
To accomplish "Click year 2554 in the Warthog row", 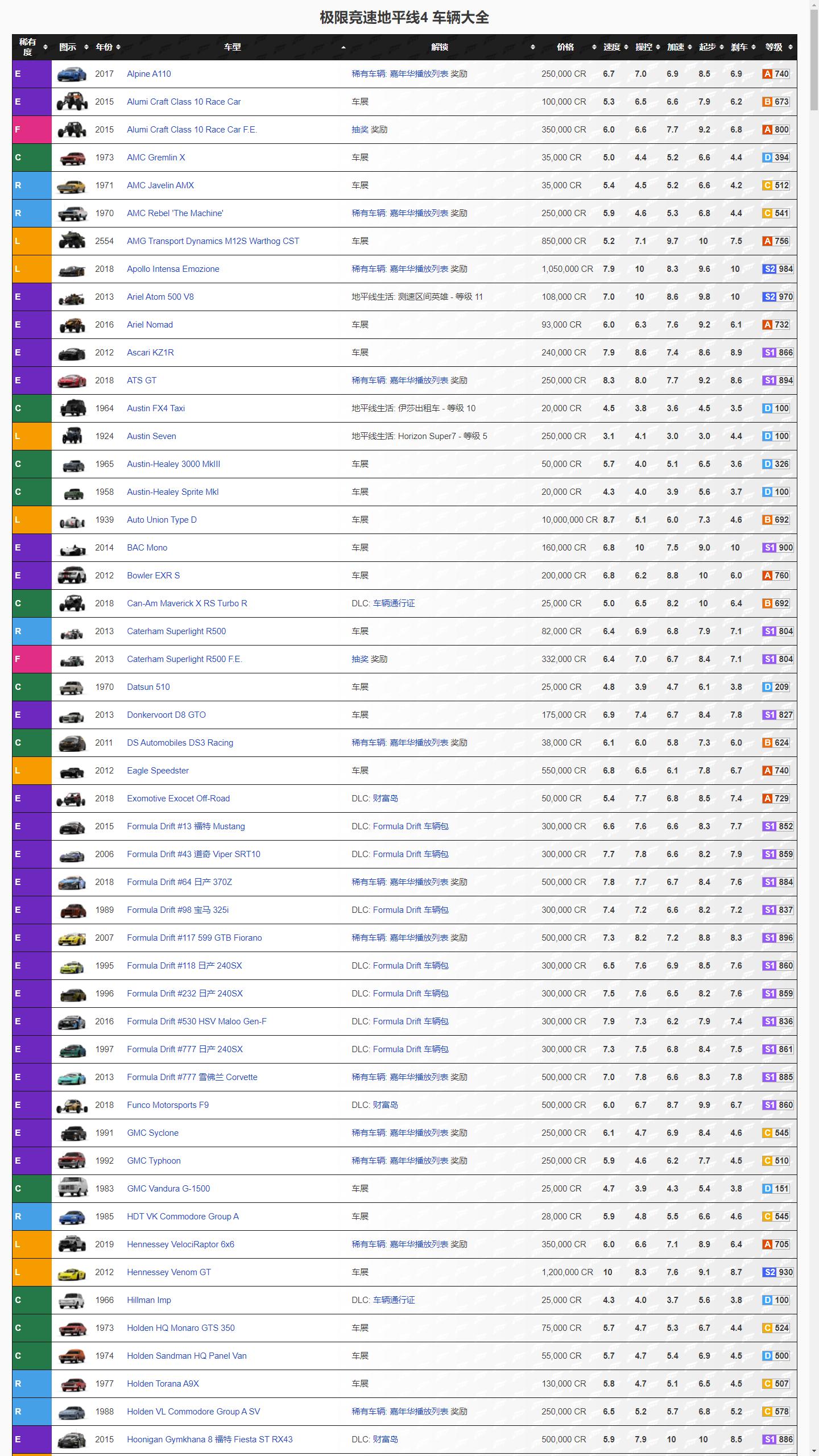I will 104,241.
